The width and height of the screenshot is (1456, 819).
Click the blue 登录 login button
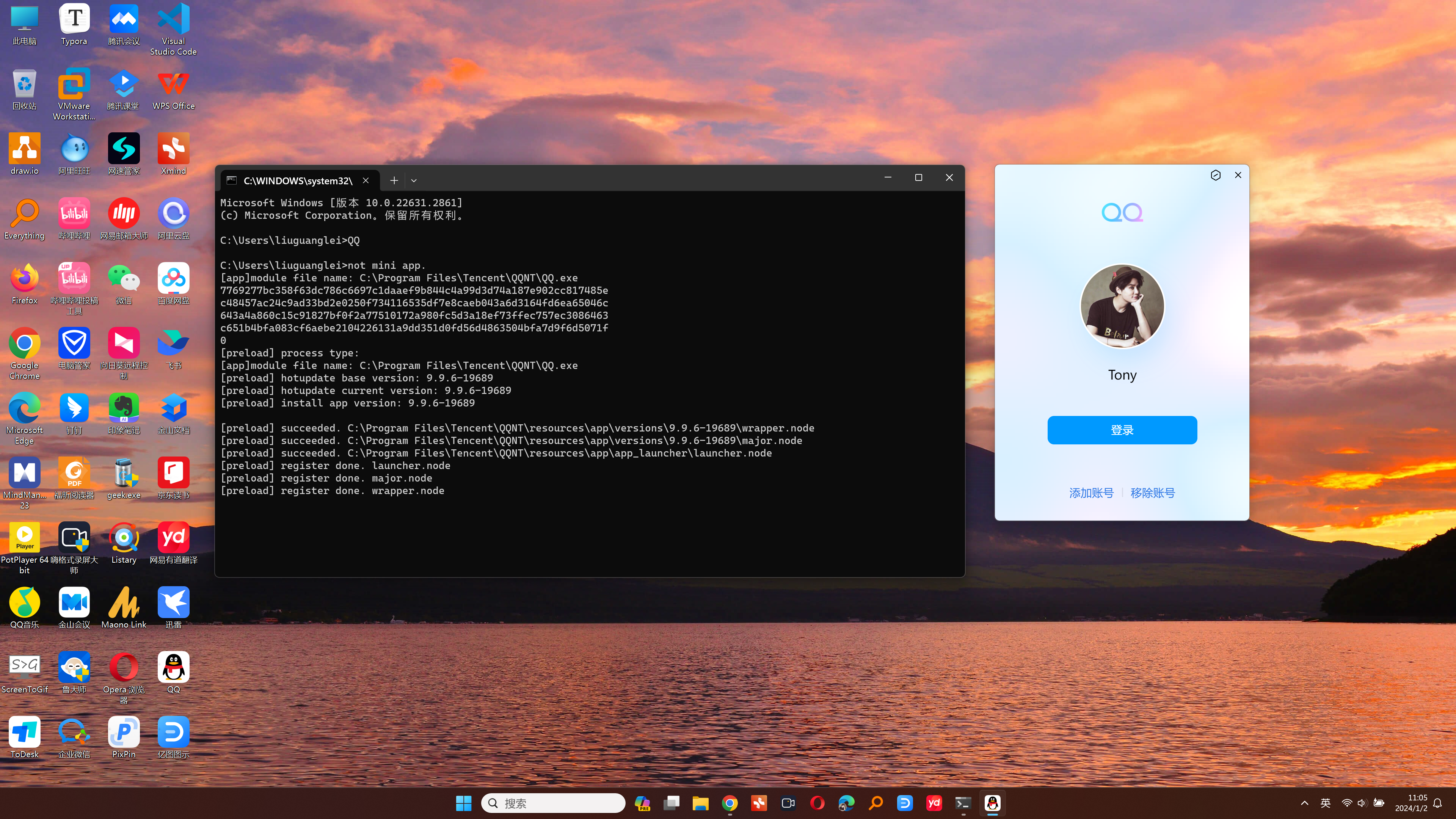[1122, 430]
